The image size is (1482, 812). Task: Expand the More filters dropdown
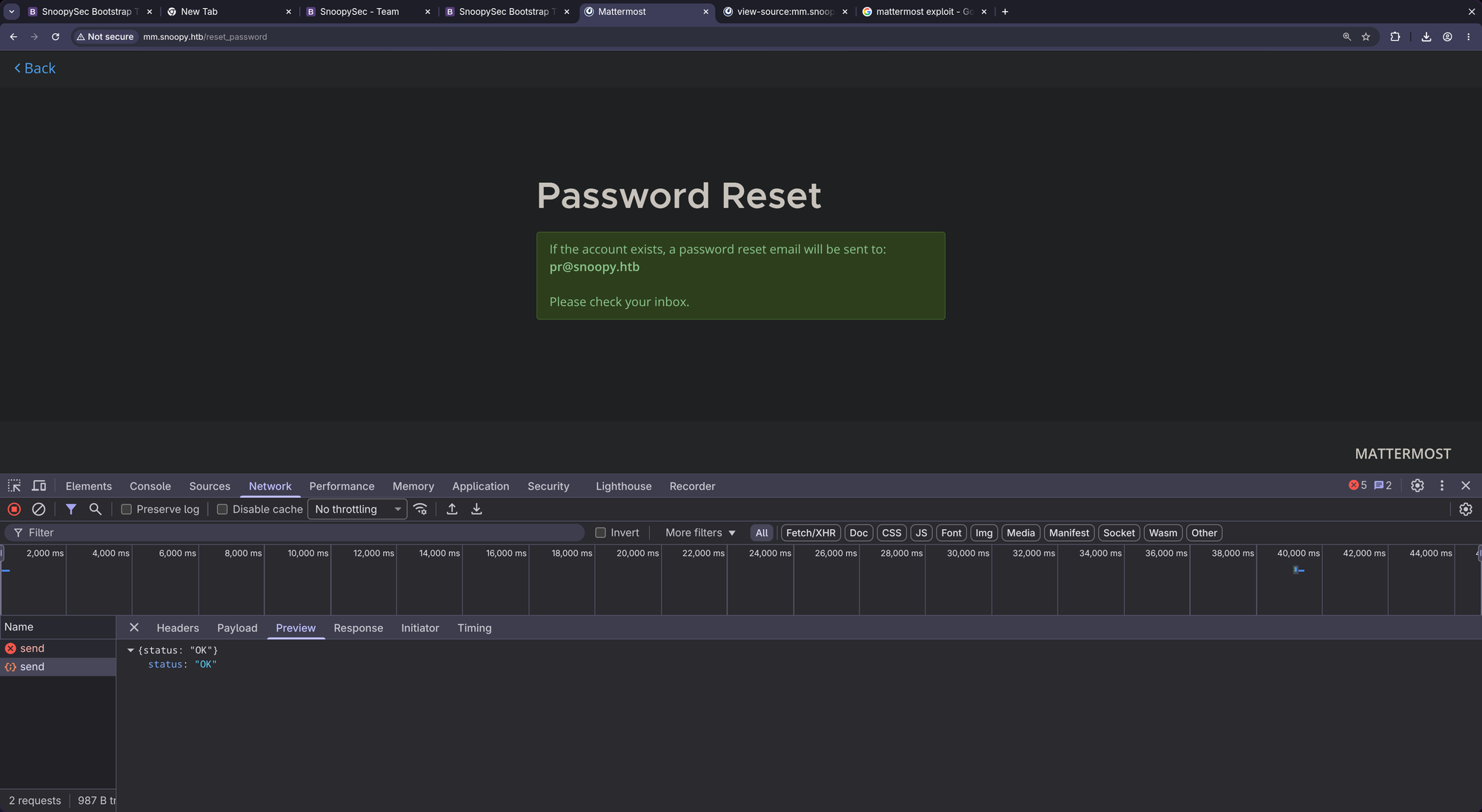point(700,533)
